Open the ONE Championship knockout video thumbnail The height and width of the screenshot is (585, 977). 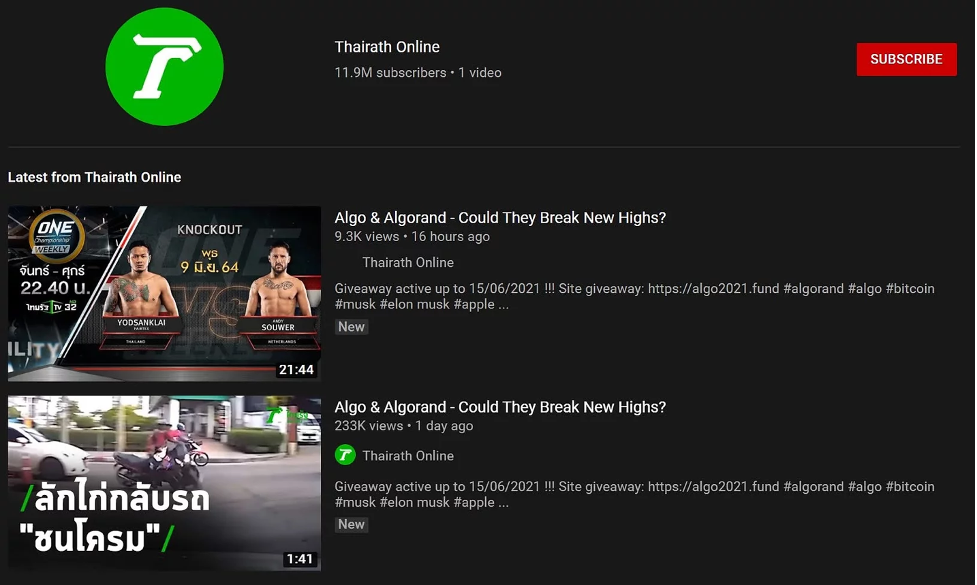164,293
